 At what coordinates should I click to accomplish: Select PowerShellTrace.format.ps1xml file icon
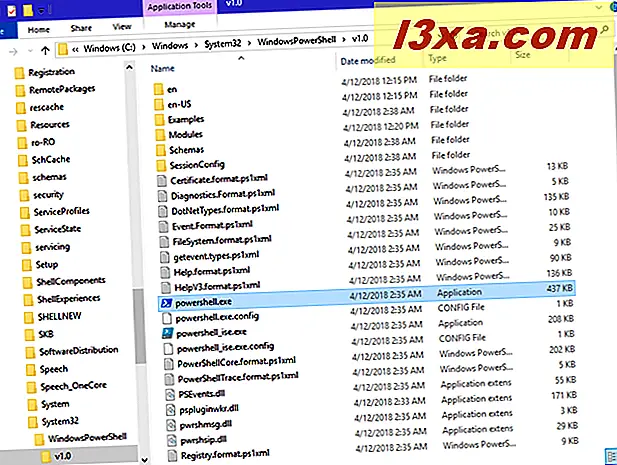click(169, 379)
